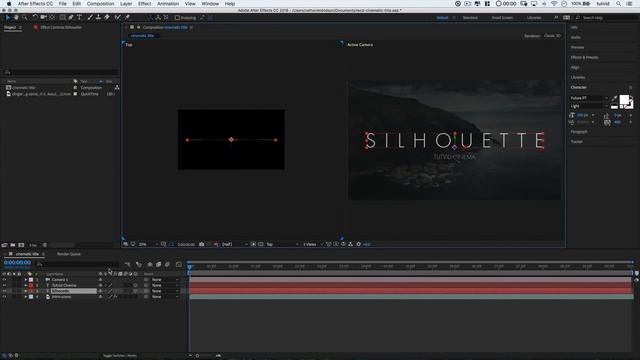Expand the Camera 1 layer properties

click(x=26, y=280)
